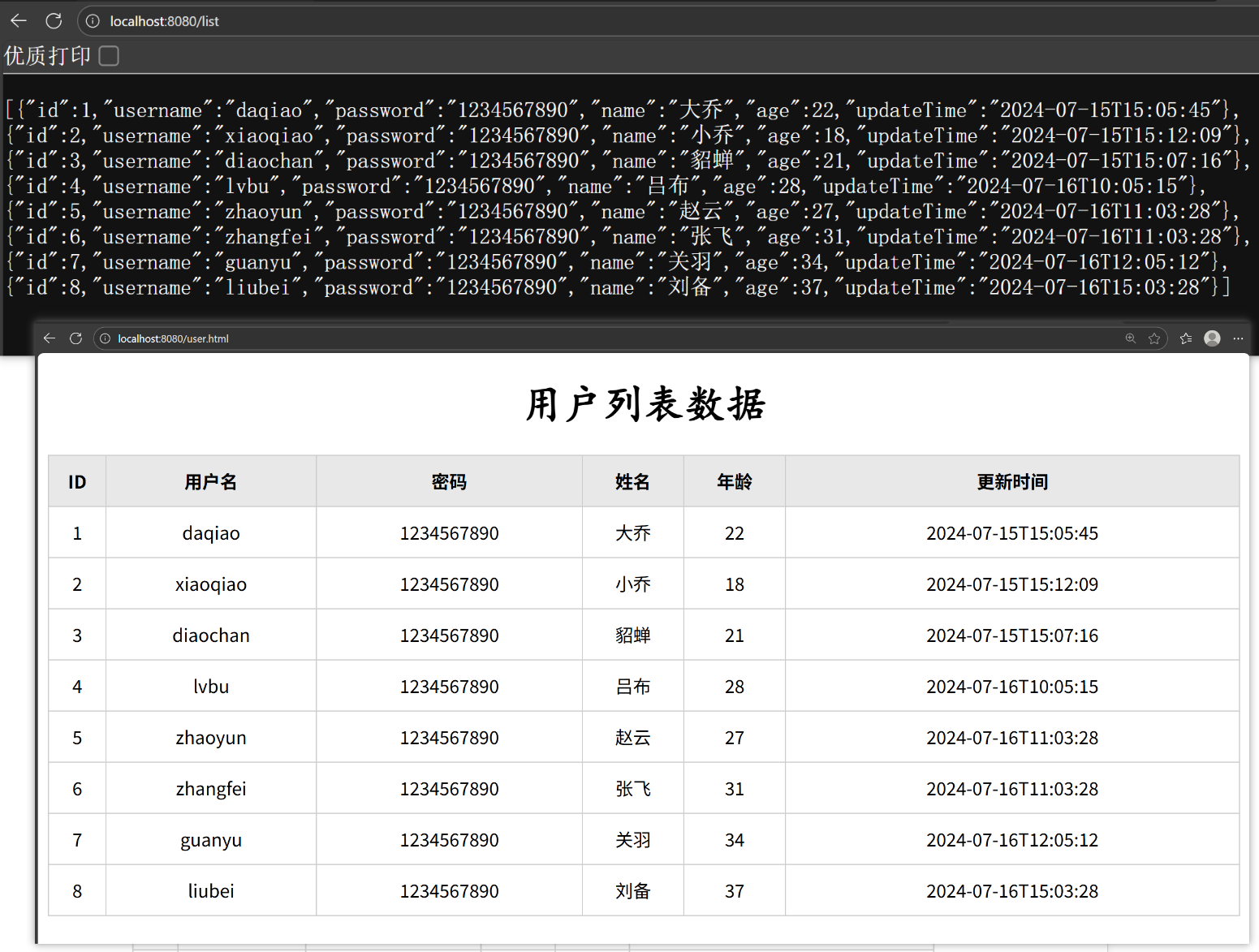Refresh the localhost:8080/list page
Image resolution: width=1259 pixels, height=952 pixels.
pos(54,21)
